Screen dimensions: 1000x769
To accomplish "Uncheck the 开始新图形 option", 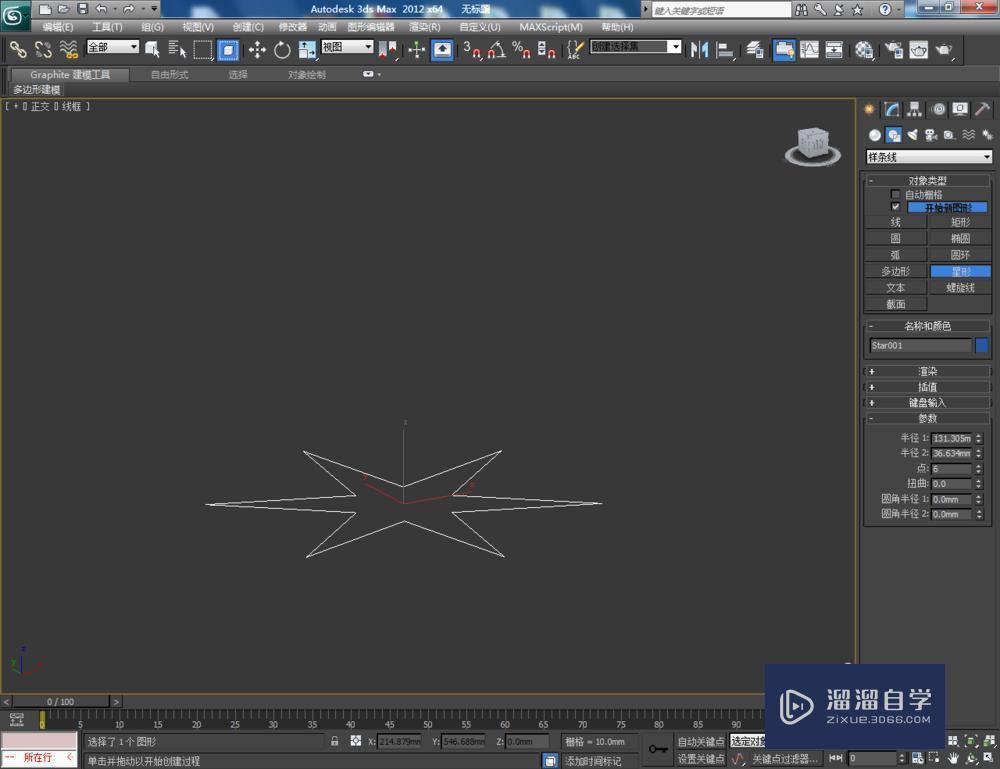I will coord(896,206).
